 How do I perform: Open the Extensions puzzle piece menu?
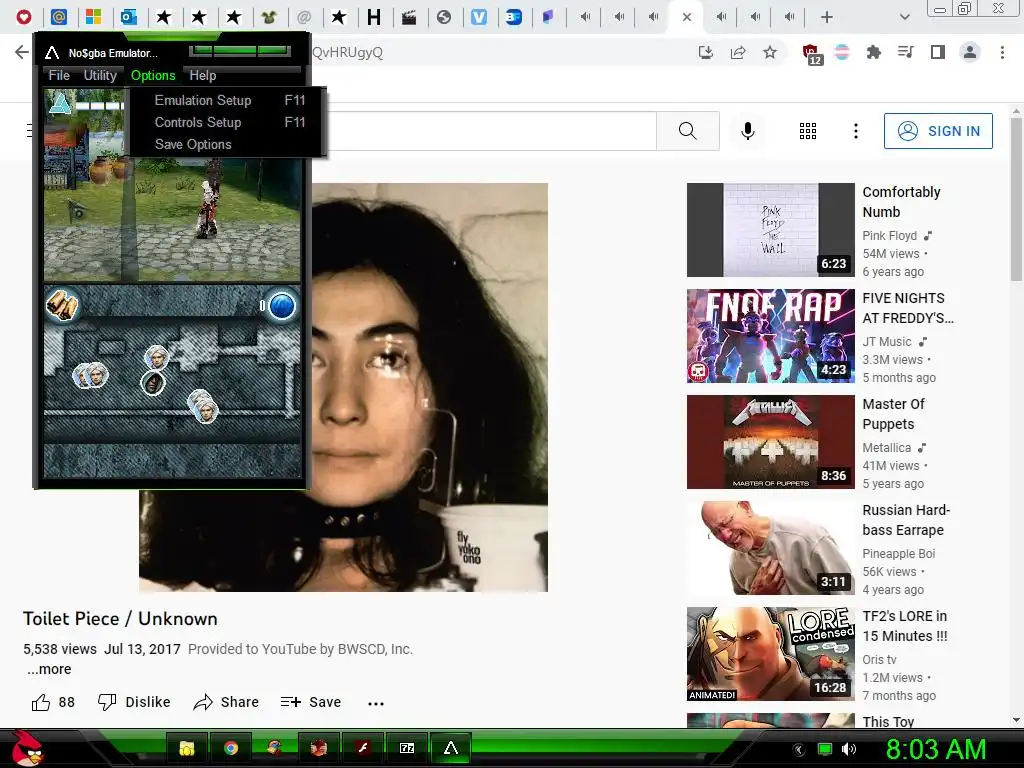873,52
